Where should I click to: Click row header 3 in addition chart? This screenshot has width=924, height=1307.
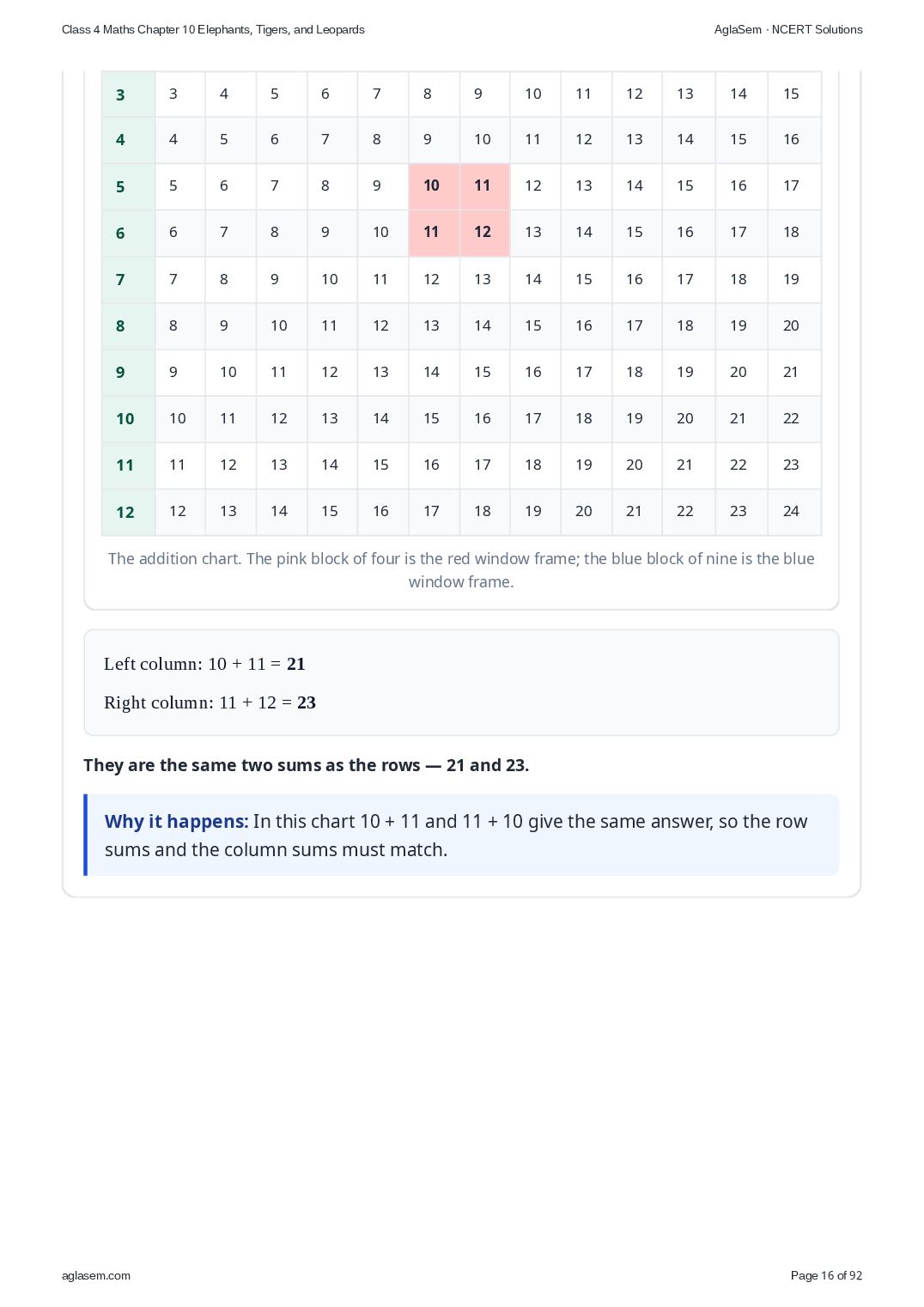128,94
